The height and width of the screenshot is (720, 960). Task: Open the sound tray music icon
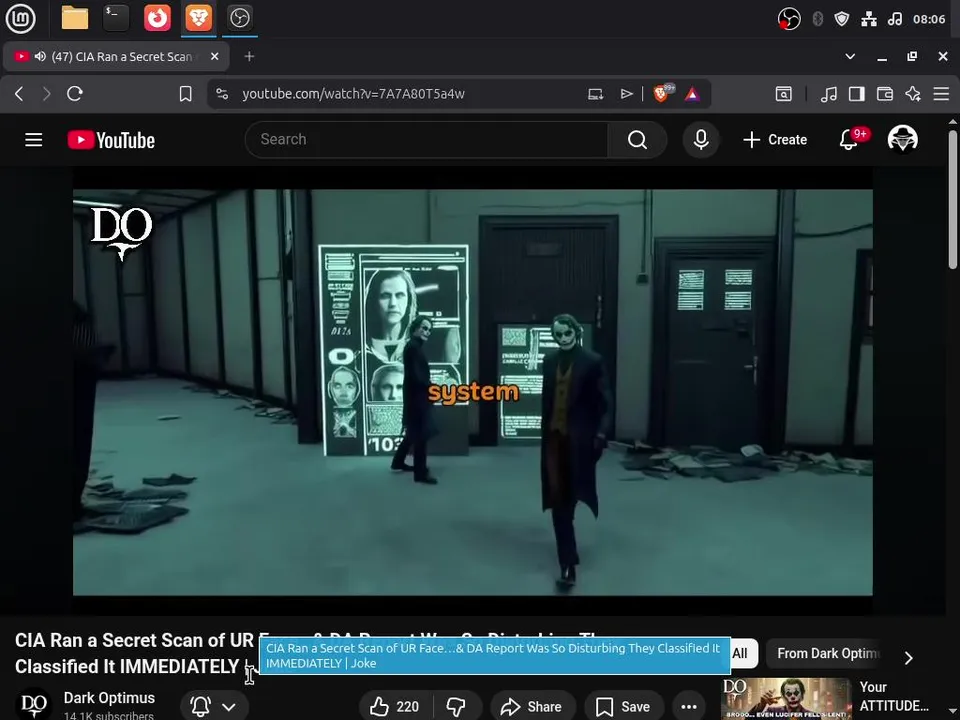(895, 19)
